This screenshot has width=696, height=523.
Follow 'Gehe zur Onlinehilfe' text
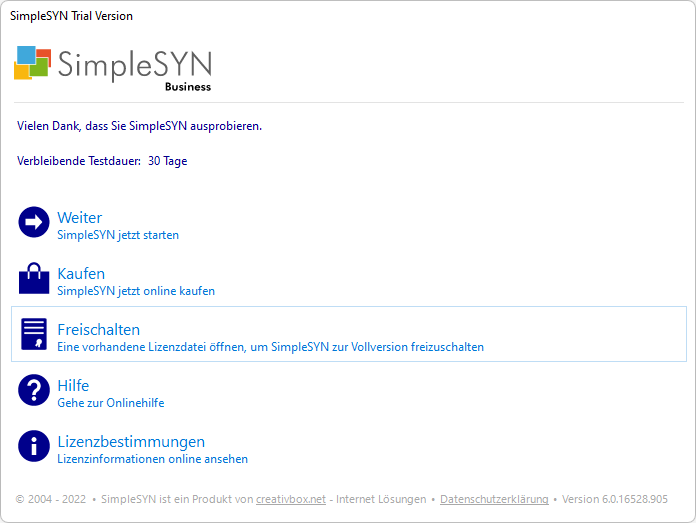(x=111, y=403)
